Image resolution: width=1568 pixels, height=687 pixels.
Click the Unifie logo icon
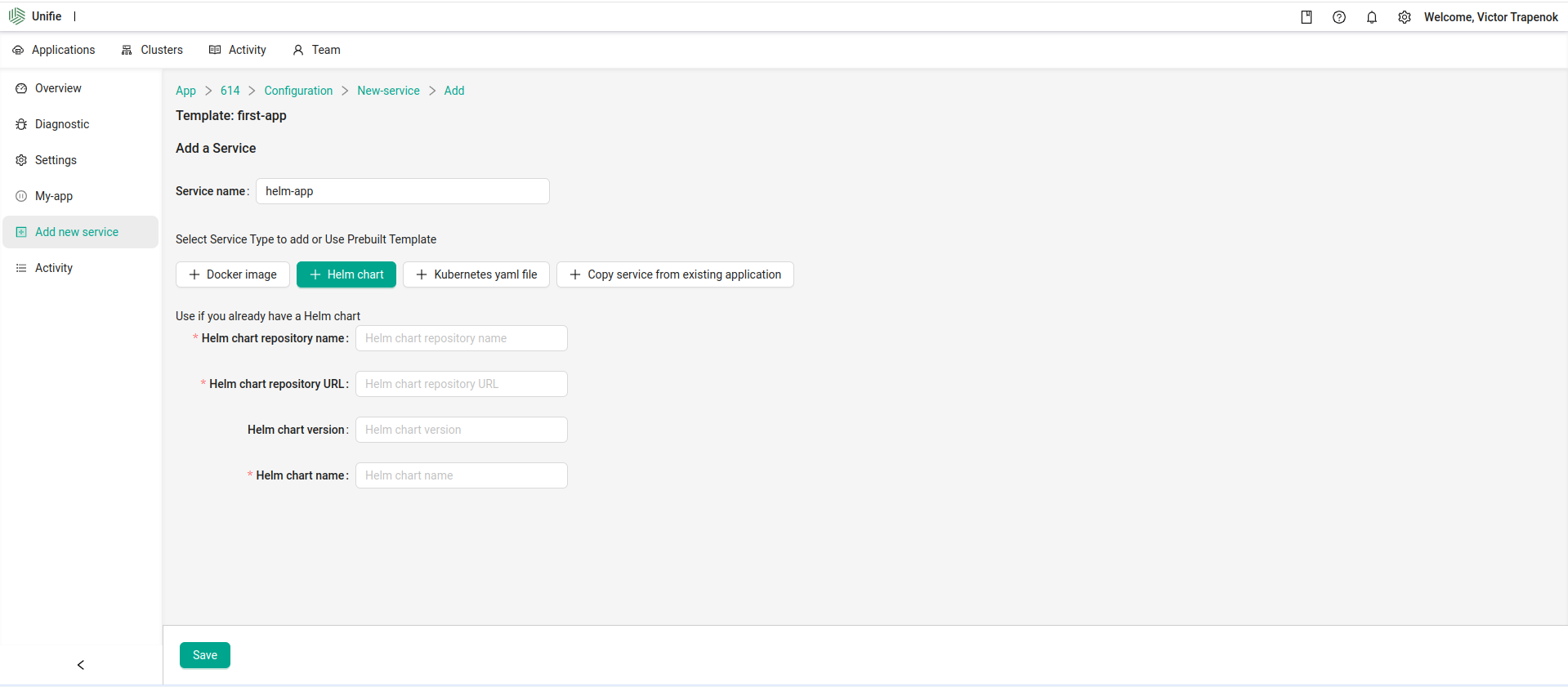[x=16, y=16]
